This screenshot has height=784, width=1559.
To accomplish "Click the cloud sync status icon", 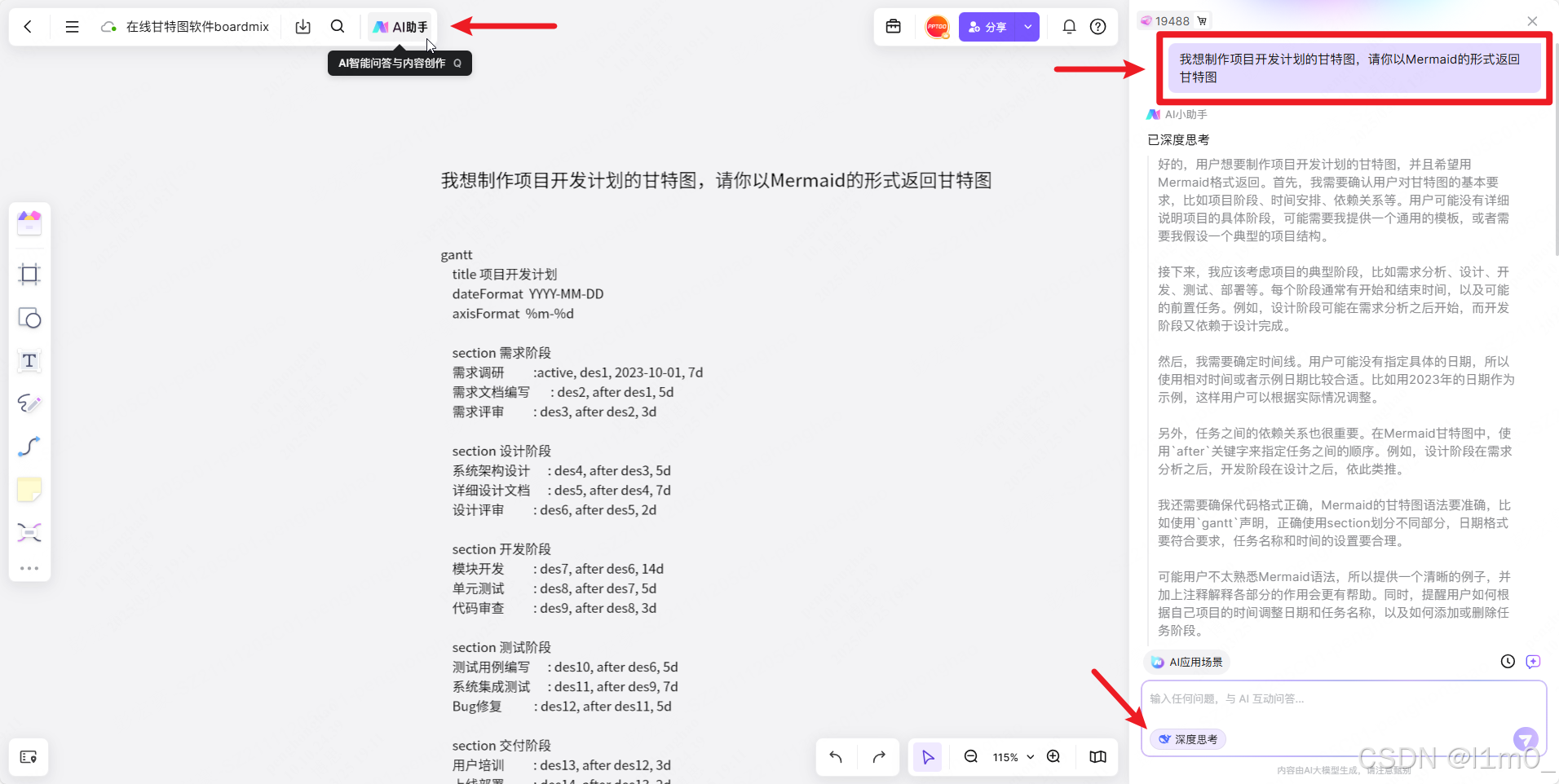I will point(108,27).
